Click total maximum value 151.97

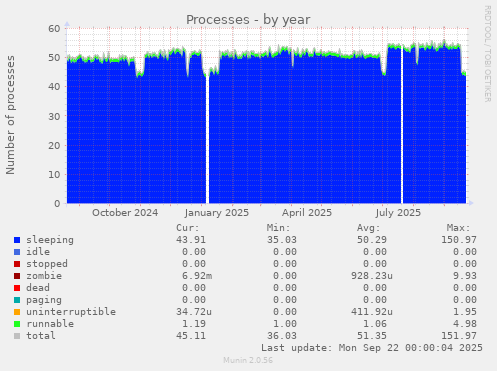459,336
